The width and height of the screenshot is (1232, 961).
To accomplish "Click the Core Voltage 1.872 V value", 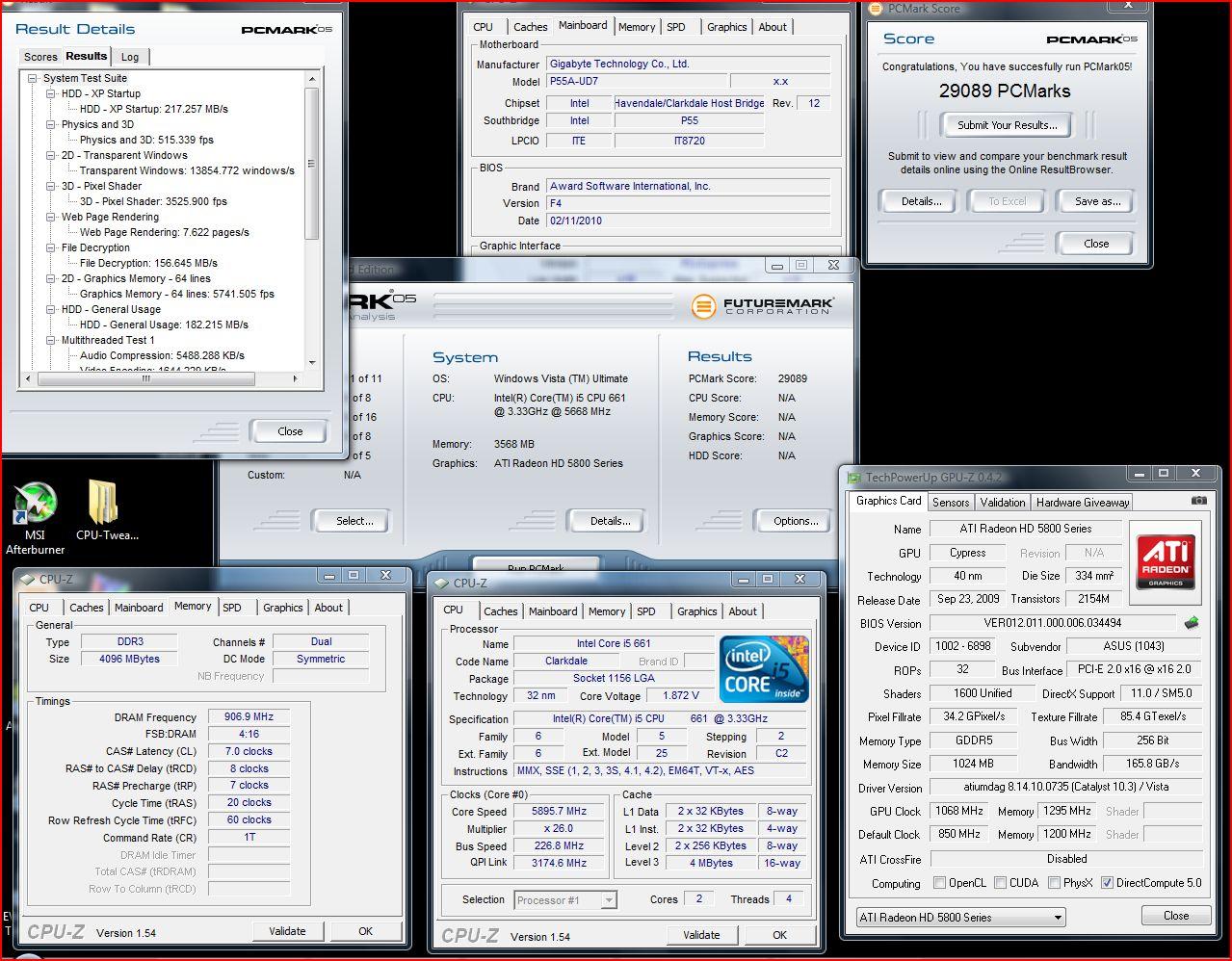I will 681,695.
